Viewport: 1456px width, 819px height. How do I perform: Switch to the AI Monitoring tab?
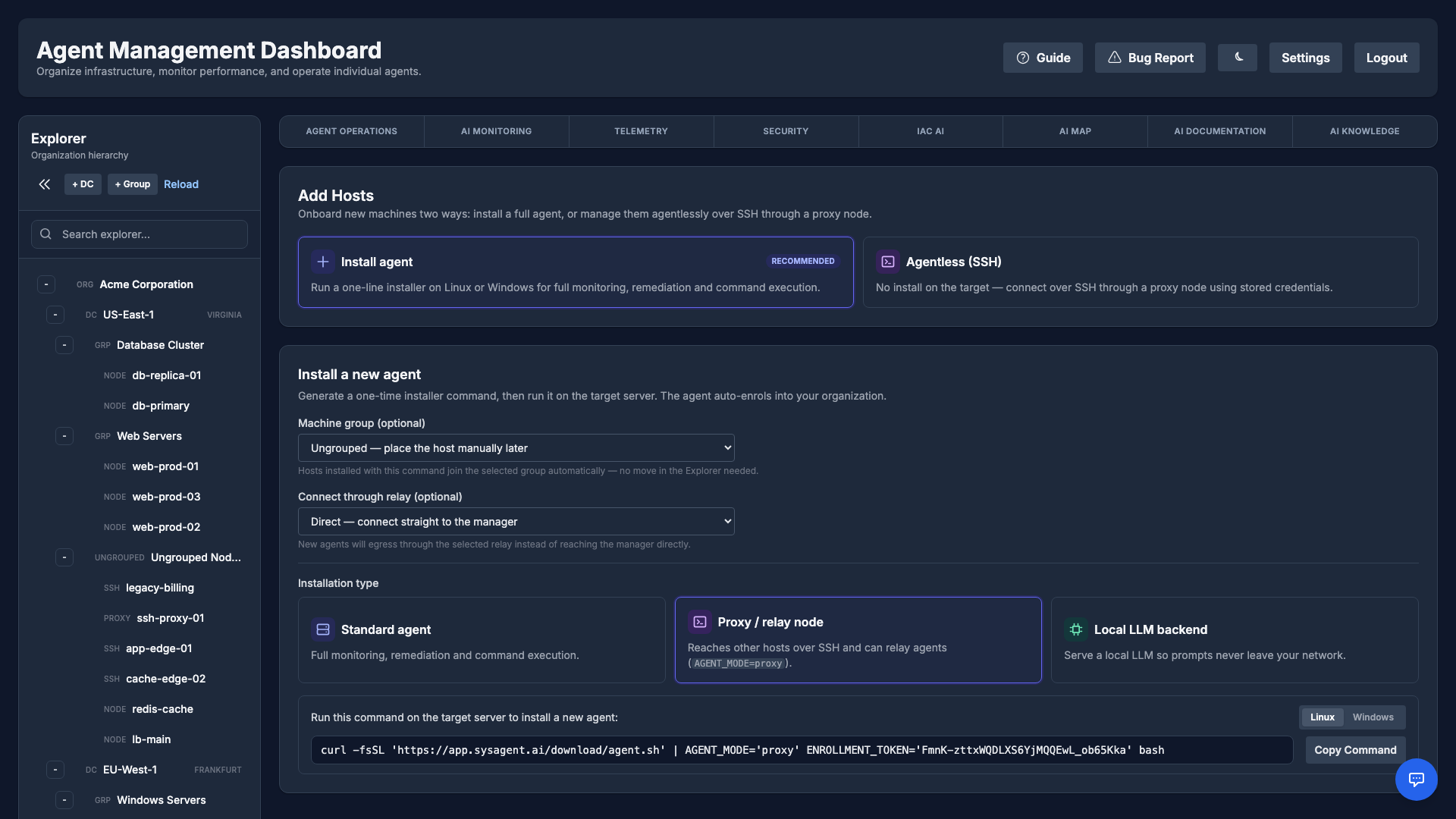(497, 131)
